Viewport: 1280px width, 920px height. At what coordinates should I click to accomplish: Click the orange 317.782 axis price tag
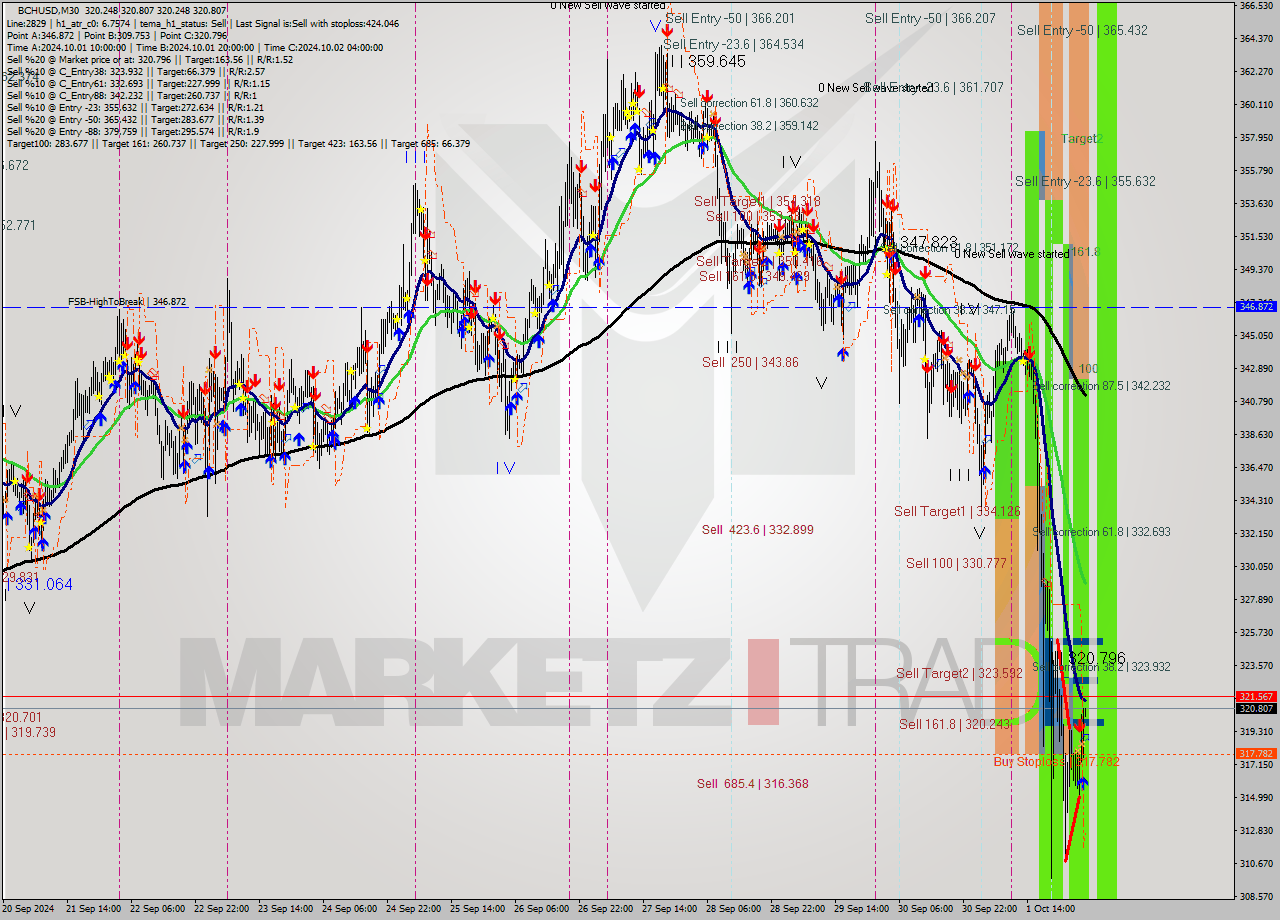1256,754
